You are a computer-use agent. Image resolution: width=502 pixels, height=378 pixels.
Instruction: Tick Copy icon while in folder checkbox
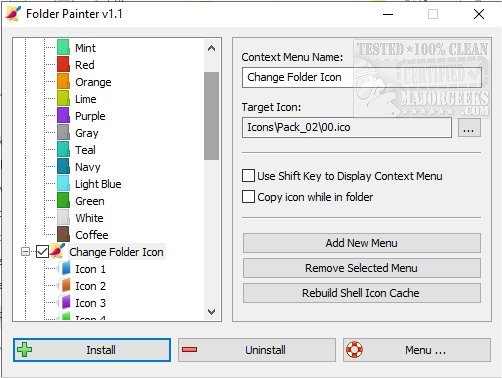248,196
